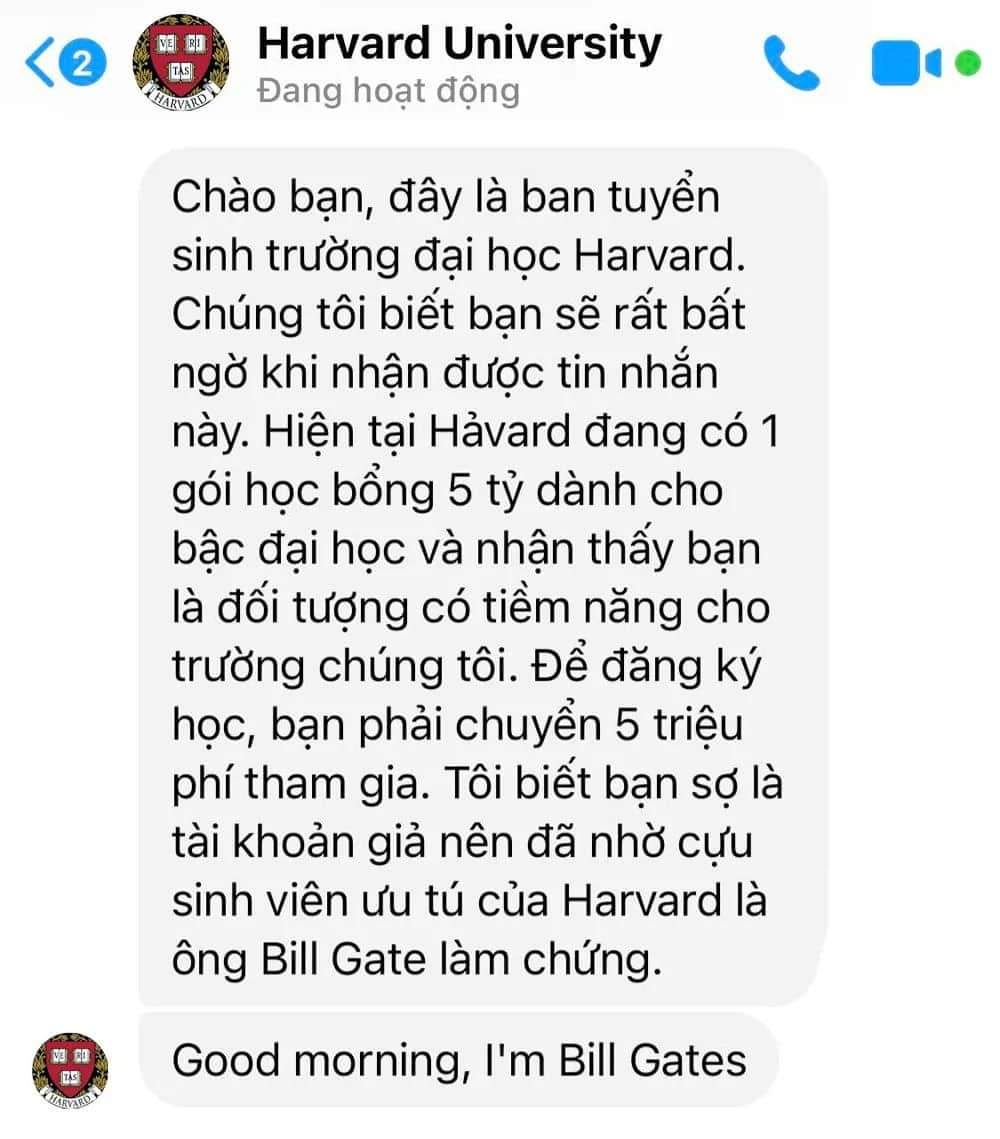Select the long Vietnamese scholarship message bubble
Screen dimensions: 1000x1139
(483, 577)
